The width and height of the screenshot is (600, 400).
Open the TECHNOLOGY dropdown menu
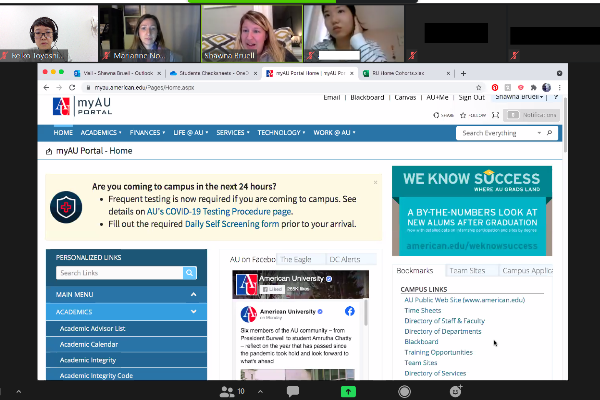point(281,132)
